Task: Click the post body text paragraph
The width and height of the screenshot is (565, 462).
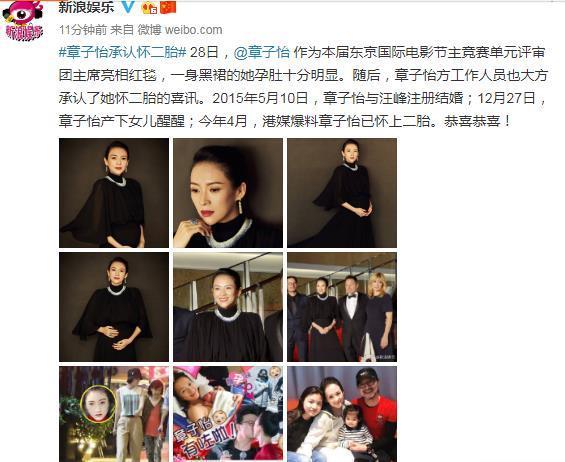Action: click(x=303, y=87)
